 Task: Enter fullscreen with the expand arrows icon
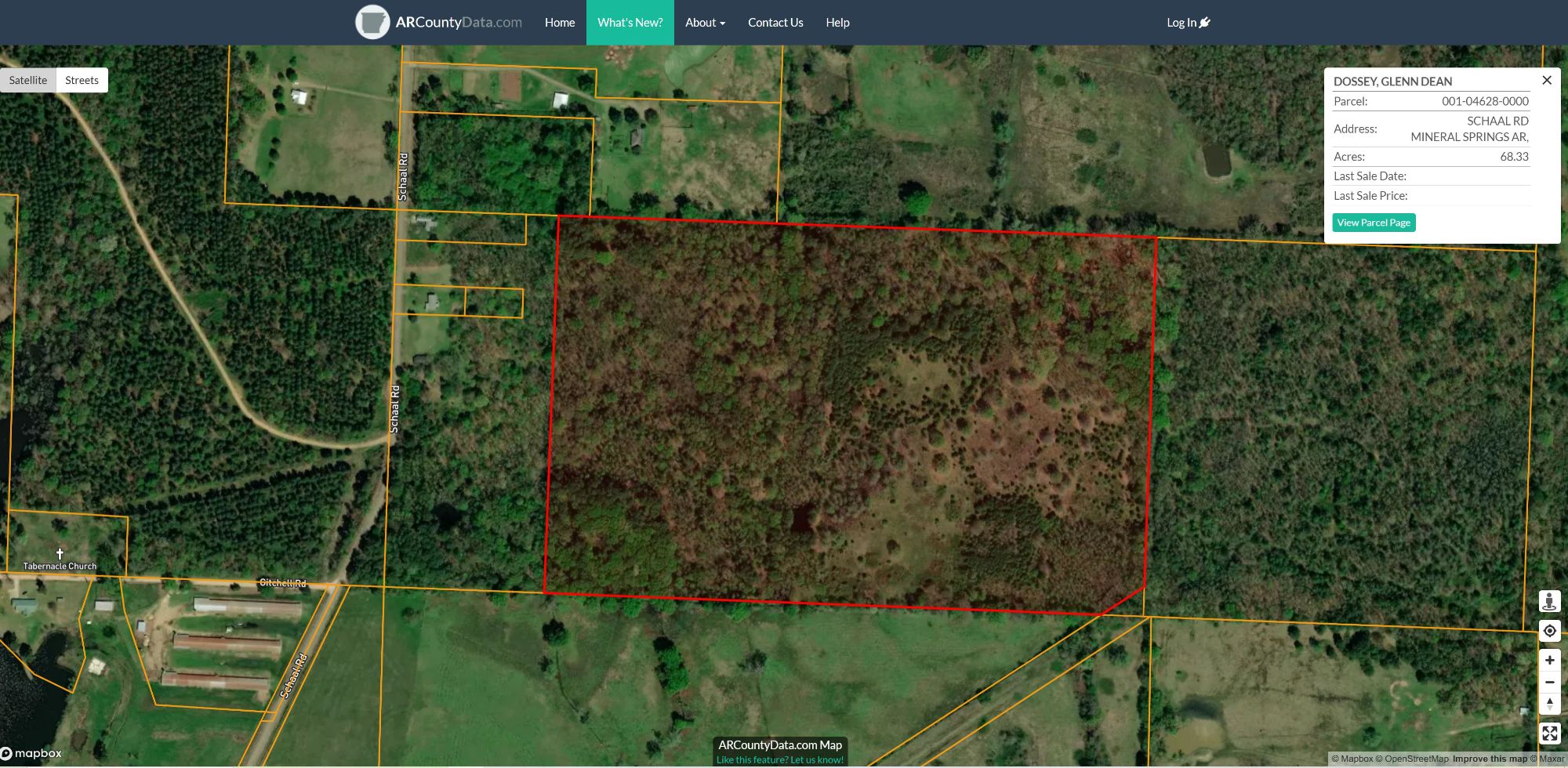[1550, 733]
